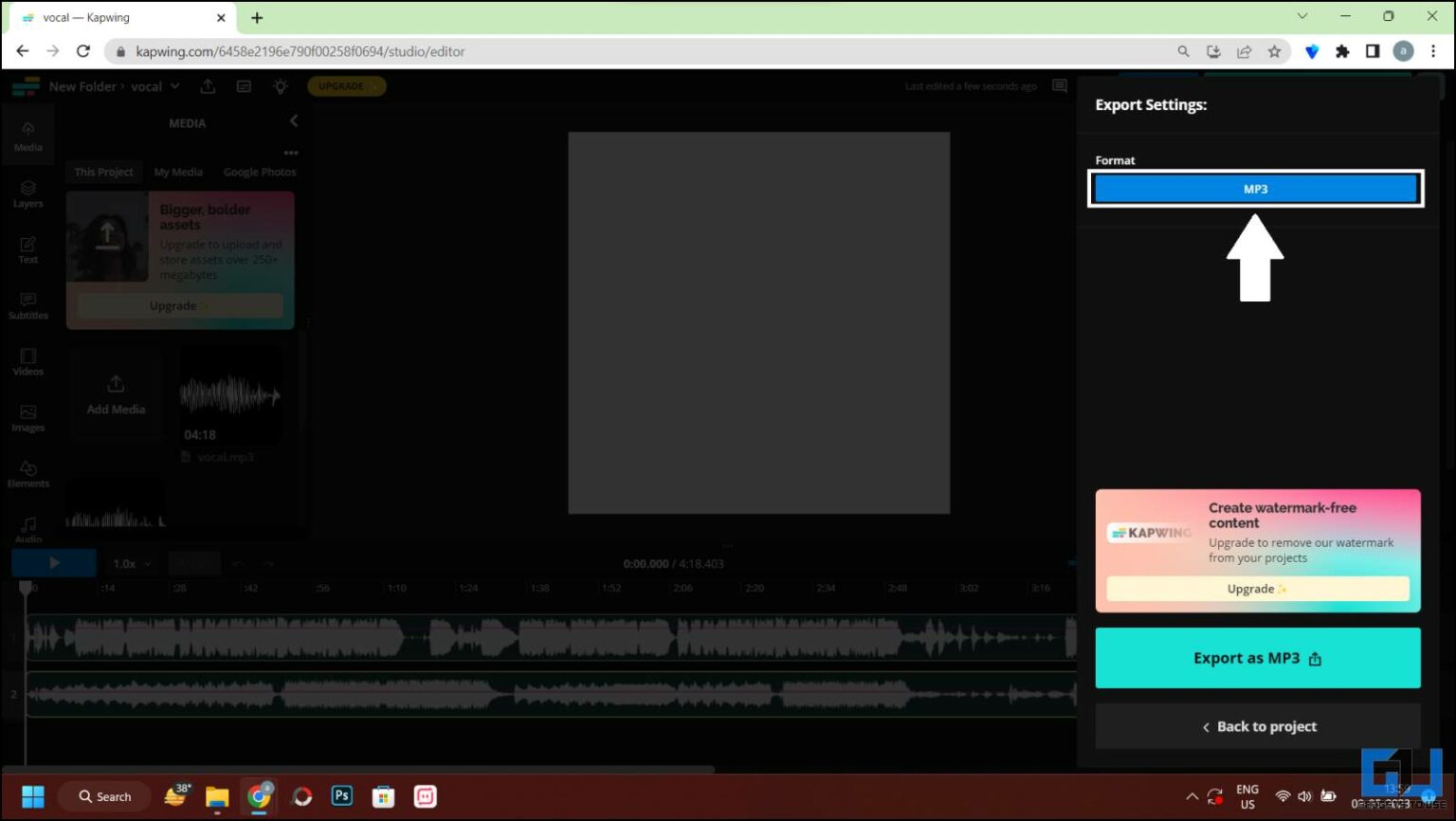
Task: Open the playback speed 1.0x dropdown
Action: coord(131,562)
